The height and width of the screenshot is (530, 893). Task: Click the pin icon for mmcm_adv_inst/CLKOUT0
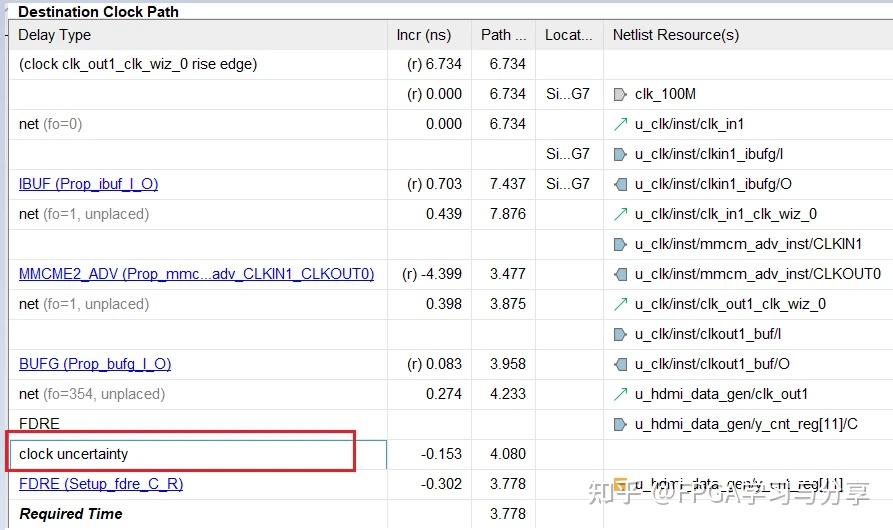[x=620, y=274]
